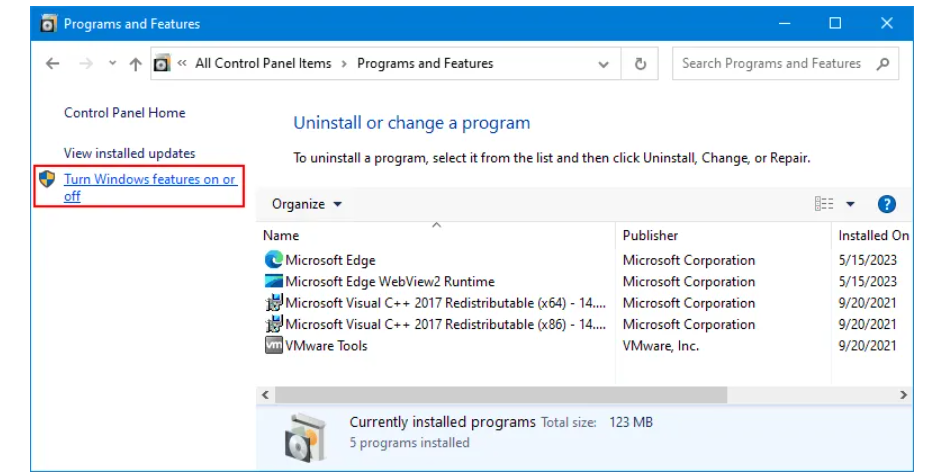Sort by Name column header
The width and height of the screenshot is (929, 475).
[281, 235]
